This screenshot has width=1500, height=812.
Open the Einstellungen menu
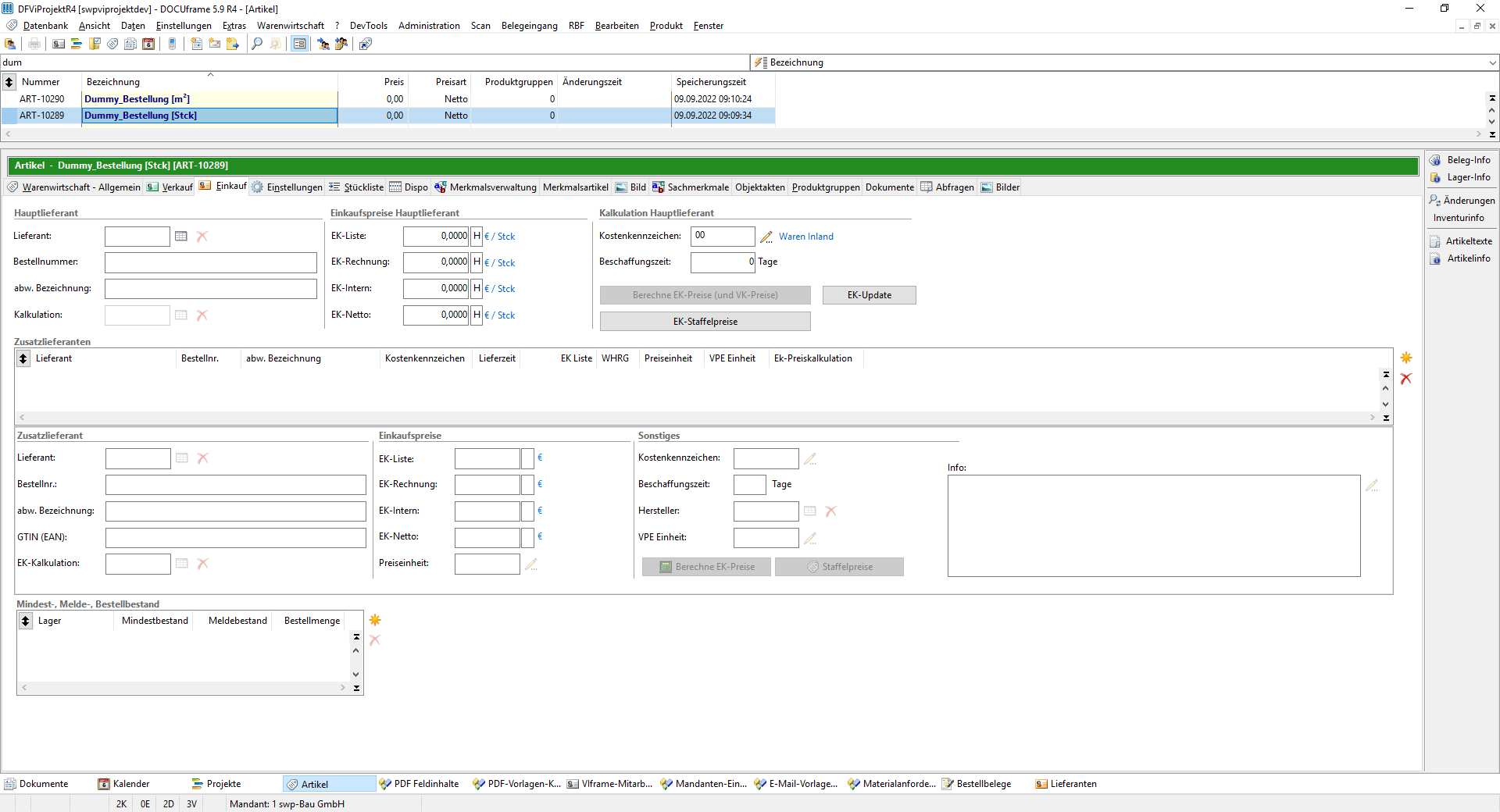click(x=184, y=26)
